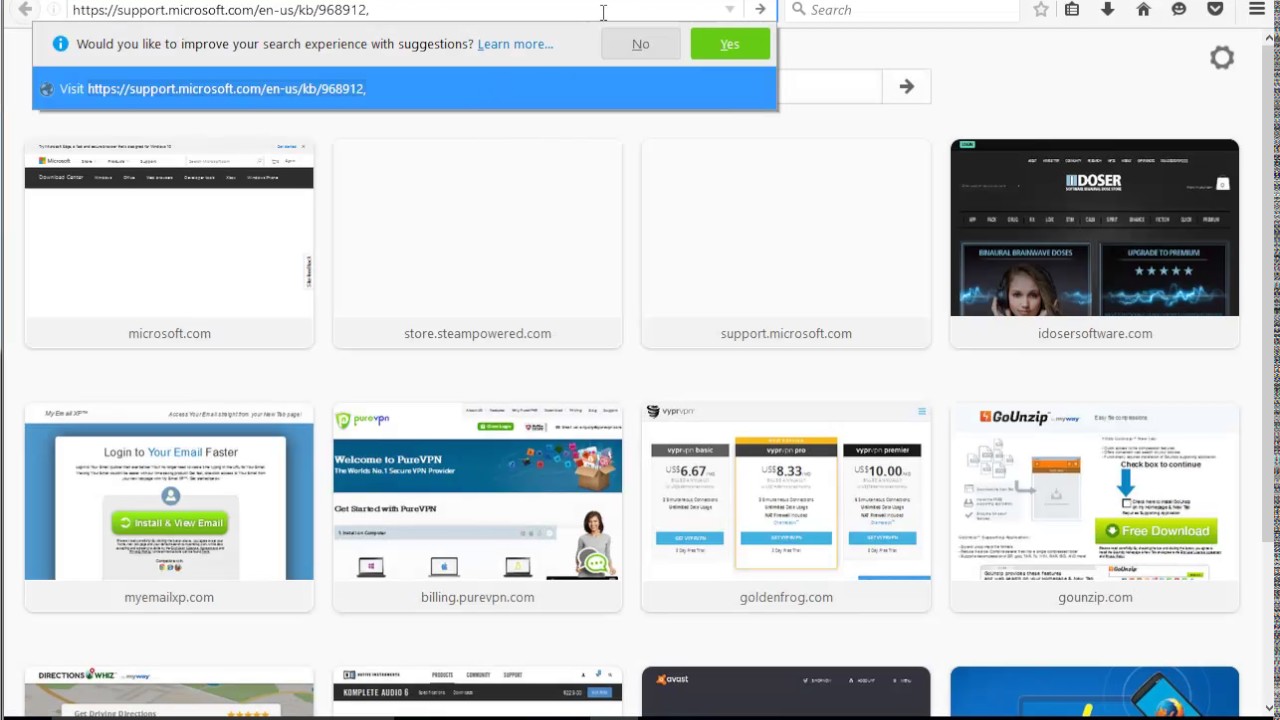
Task: Click the myemailxp.com label
Action: (169, 597)
